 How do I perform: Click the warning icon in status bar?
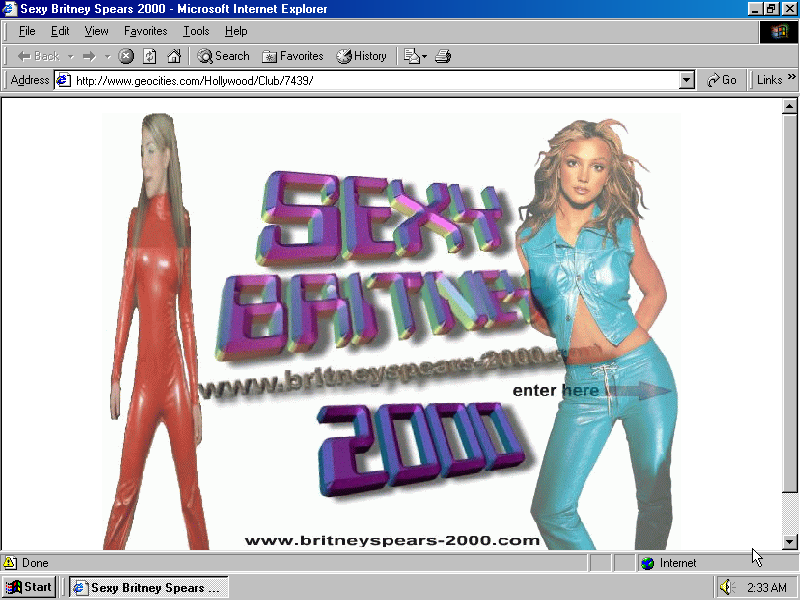click(x=10, y=563)
